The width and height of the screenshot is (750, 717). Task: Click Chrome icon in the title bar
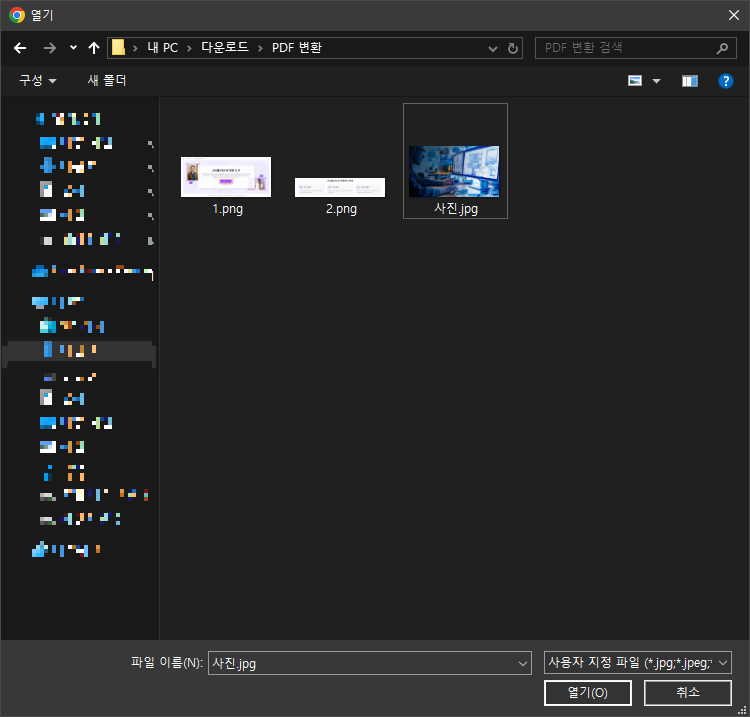(x=17, y=15)
